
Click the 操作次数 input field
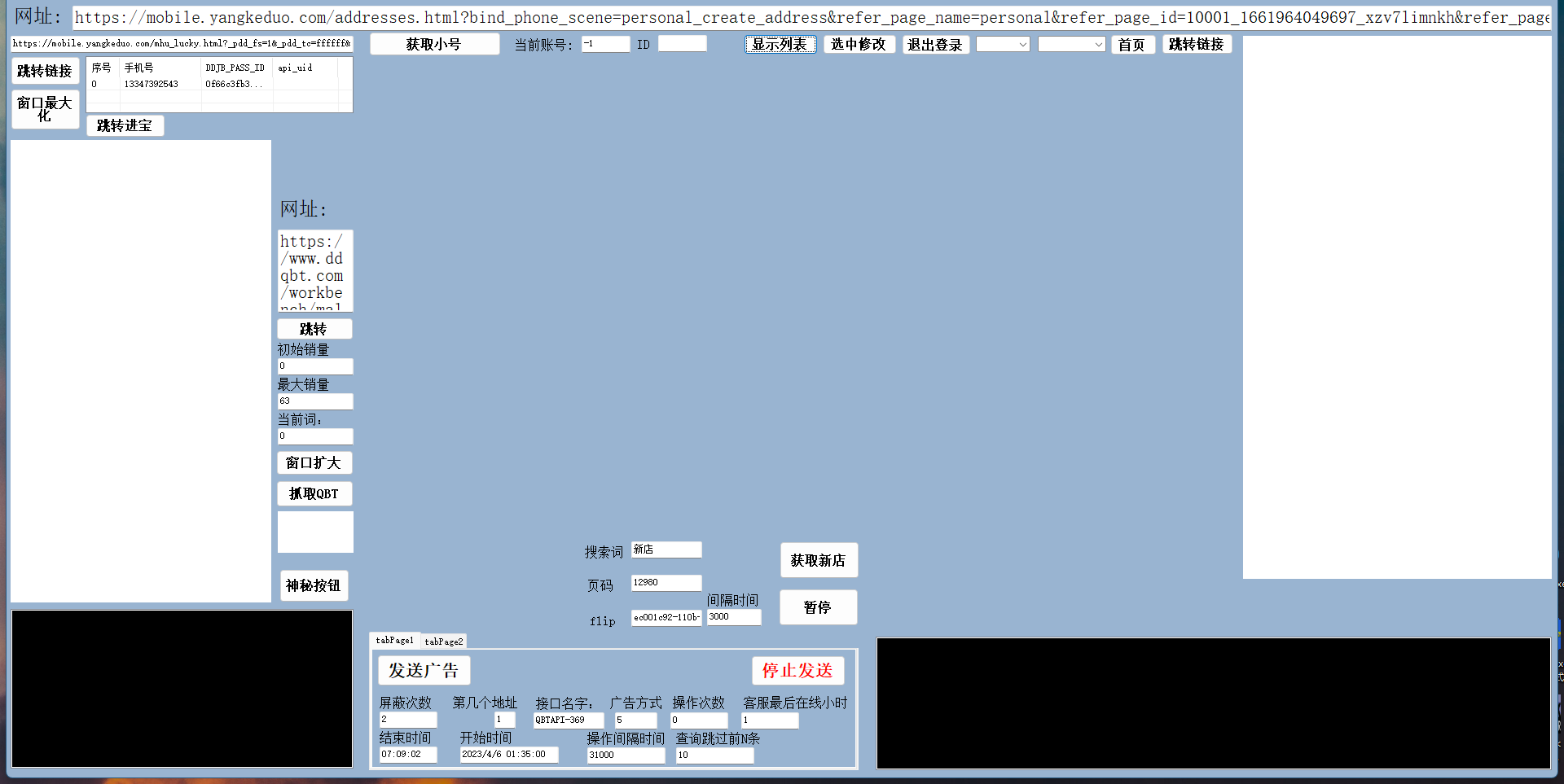coord(699,720)
